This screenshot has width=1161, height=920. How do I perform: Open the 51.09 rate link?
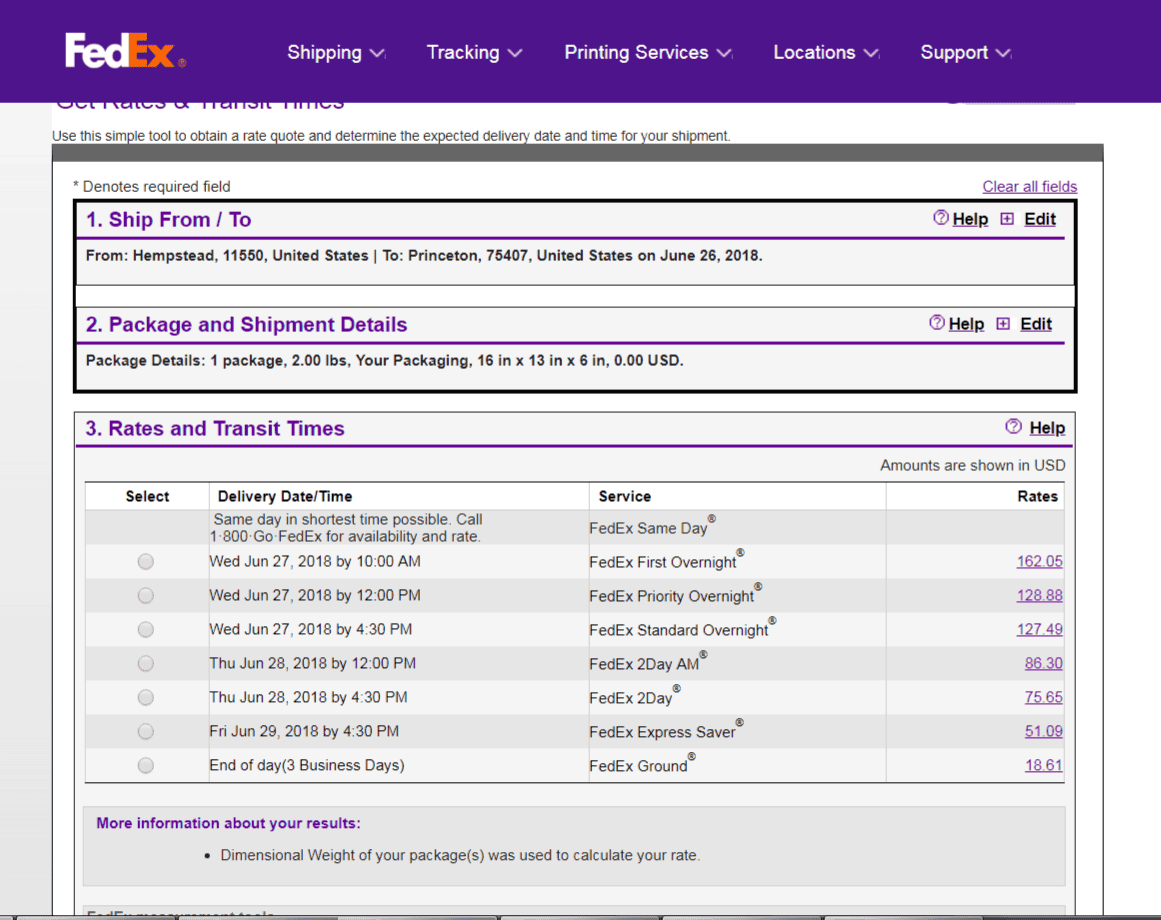click(x=1043, y=731)
